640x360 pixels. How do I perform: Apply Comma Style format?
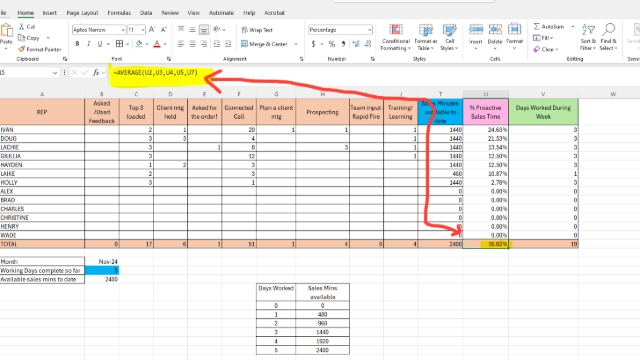343,44
